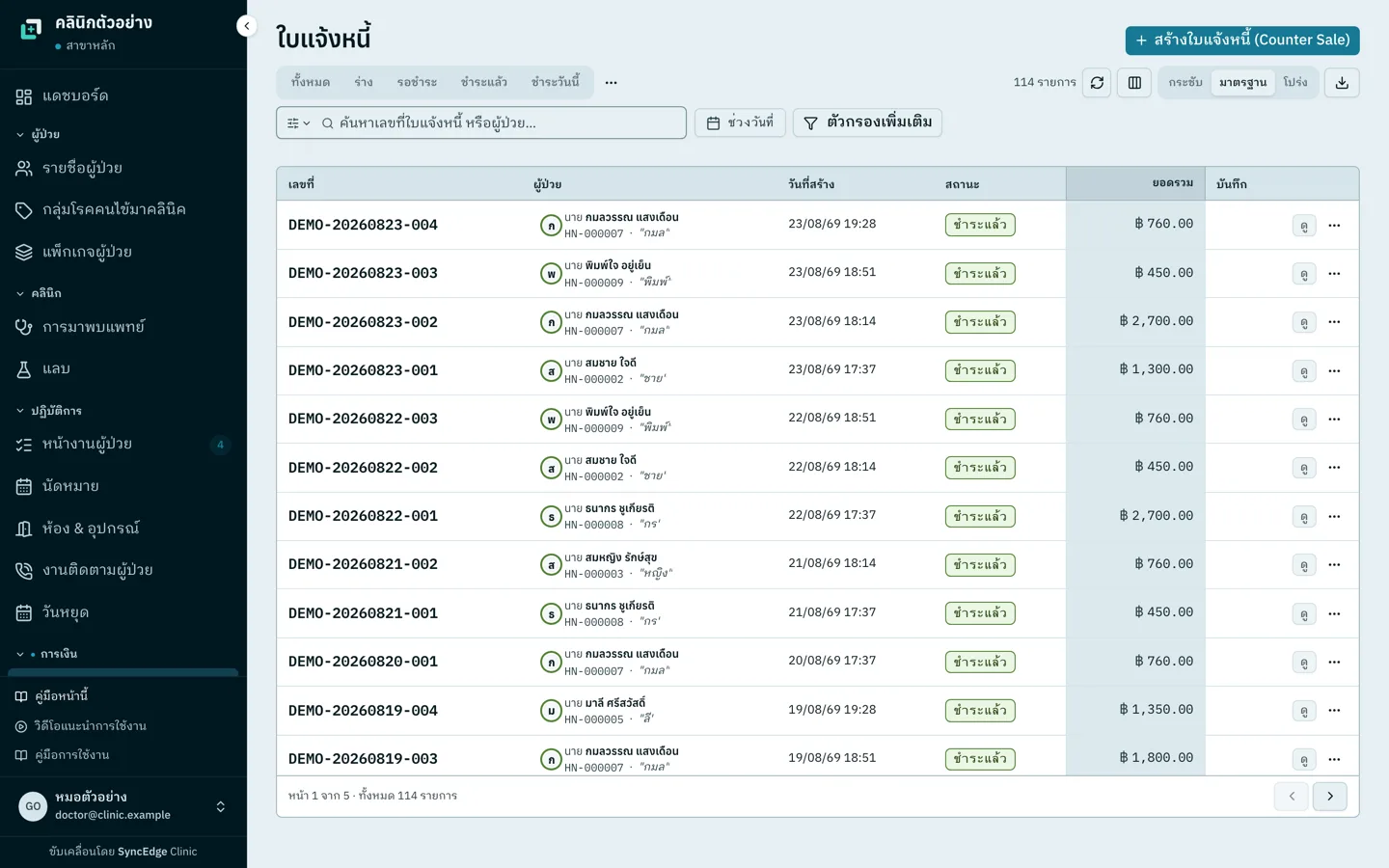The image size is (1389, 868).
Task: Open การมาพบแพทย์ in the sidebar
Action: [x=123, y=328]
